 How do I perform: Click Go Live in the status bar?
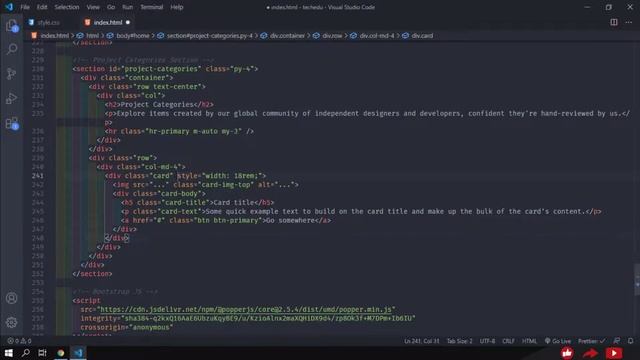(558, 341)
